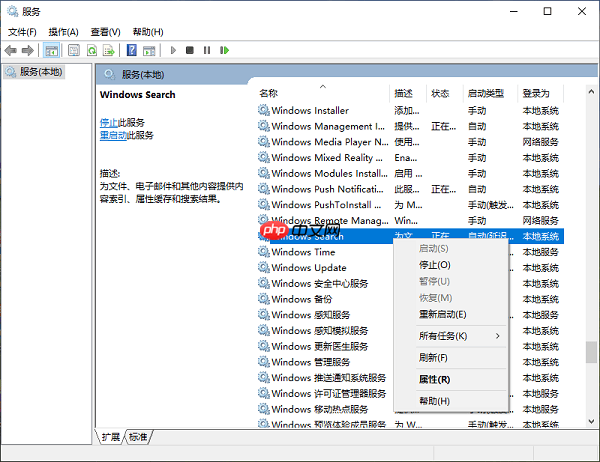Click the scrollbar up arrow in the services list
This screenshot has width=600, height=462.
(591, 91)
